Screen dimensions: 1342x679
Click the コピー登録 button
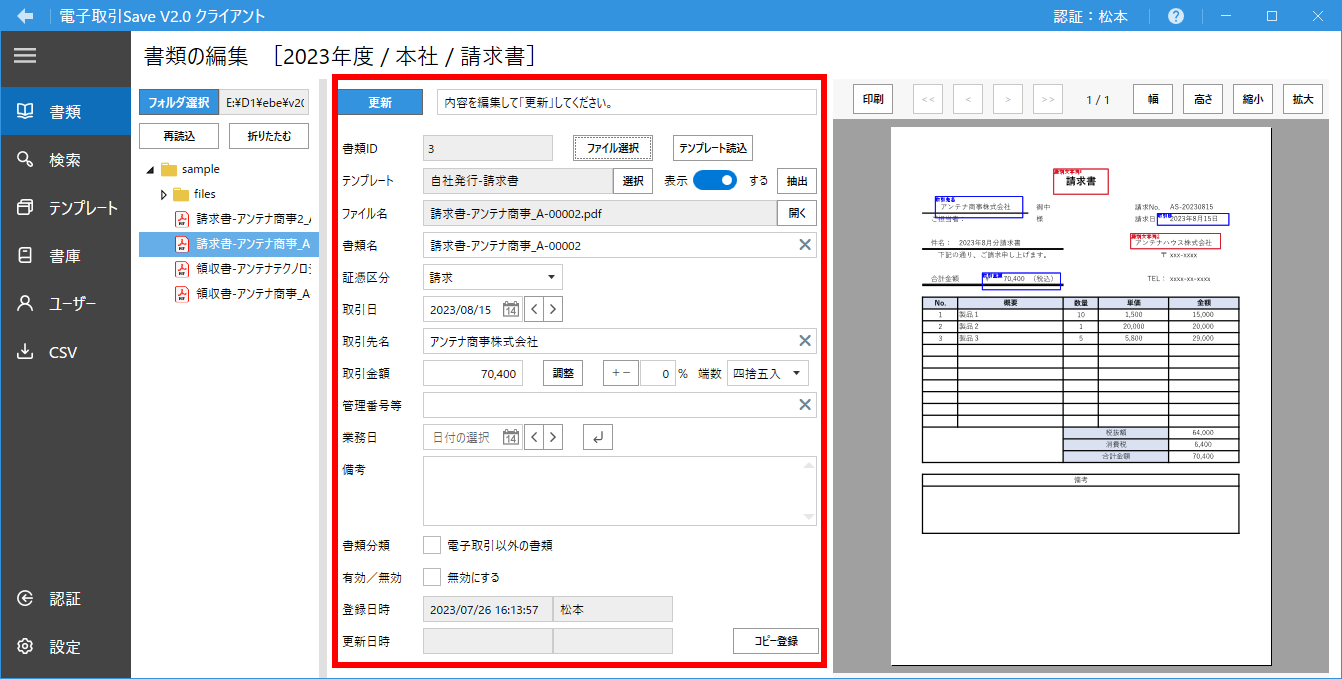[x=775, y=641]
